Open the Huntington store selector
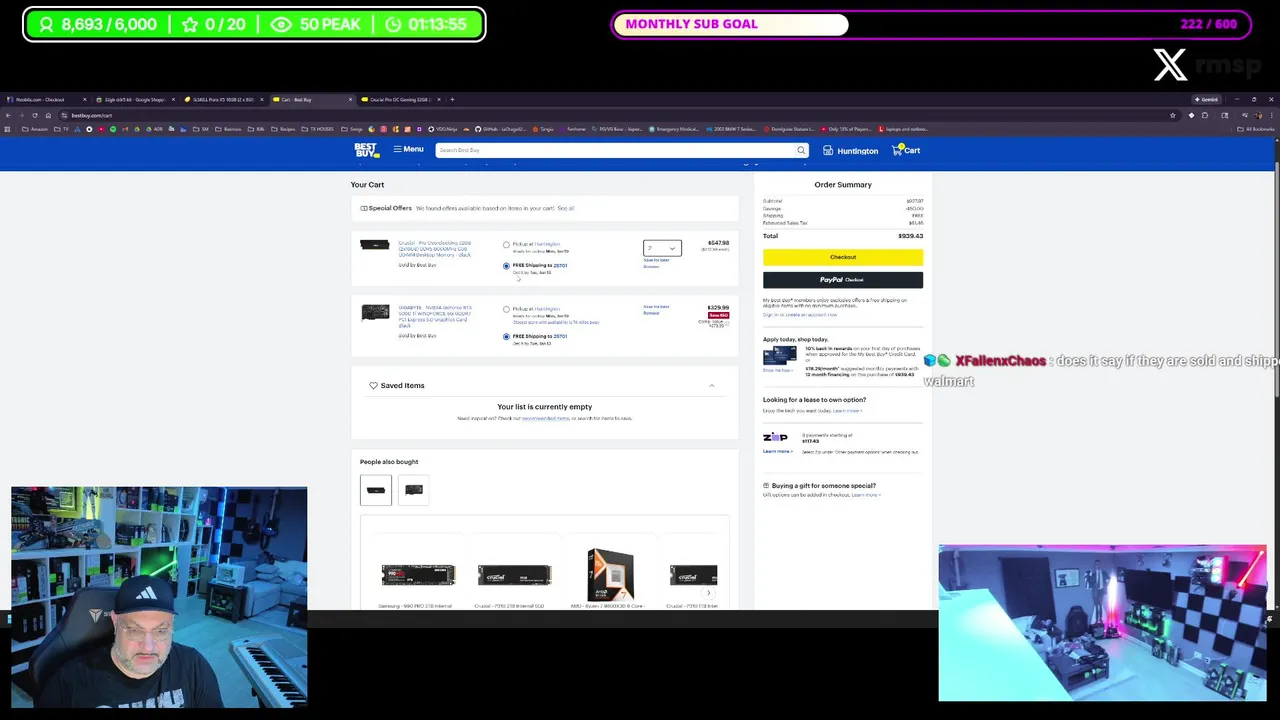The height and width of the screenshot is (720, 1280). (850, 151)
